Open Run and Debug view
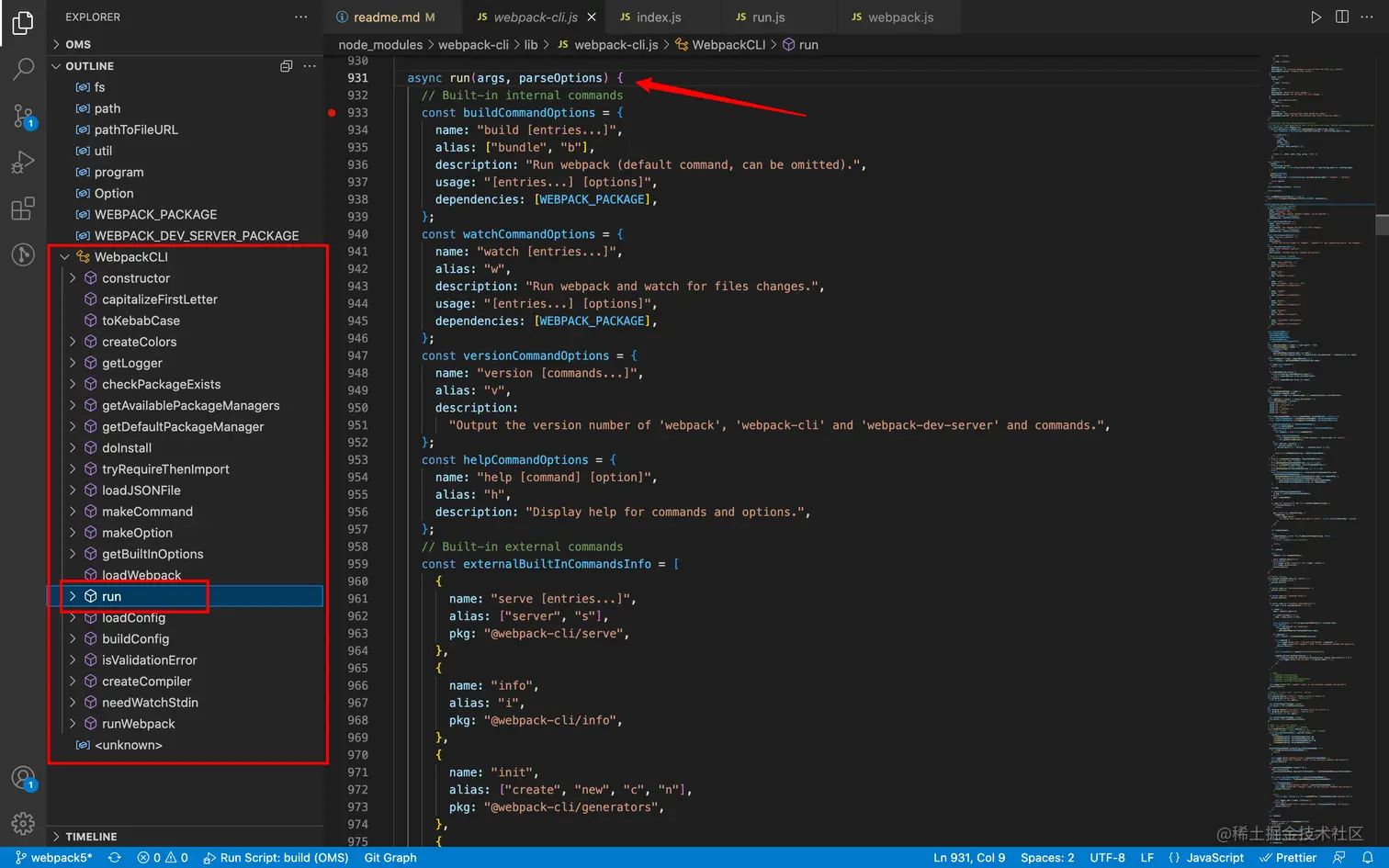Image resolution: width=1389 pixels, height=868 pixels. 23,163
